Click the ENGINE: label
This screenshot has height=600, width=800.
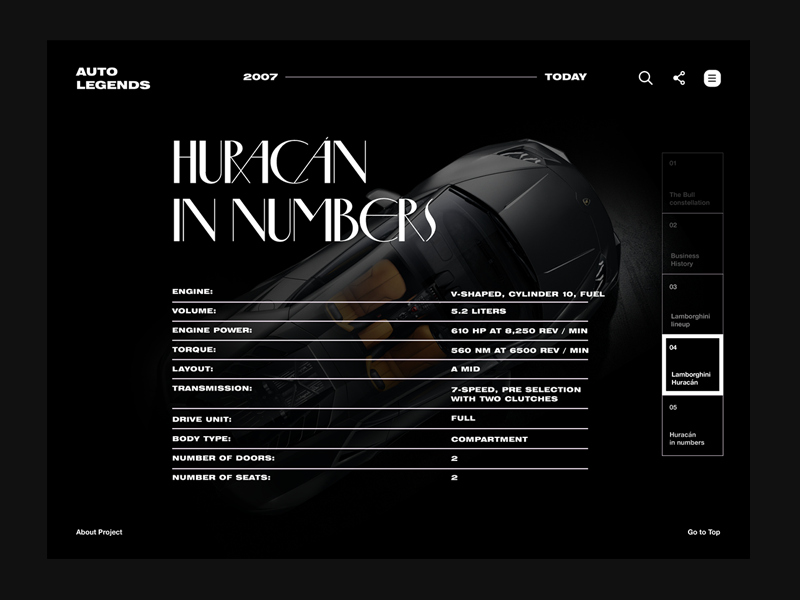192,291
